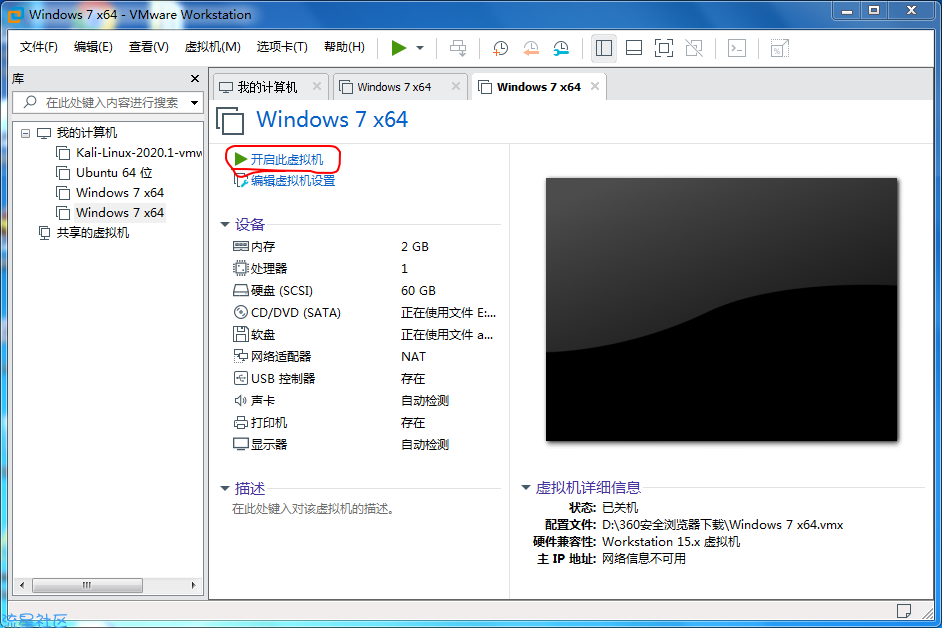Close the 我的计算机 tab
Viewport: 942px width, 628px height.
(x=317, y=87)
